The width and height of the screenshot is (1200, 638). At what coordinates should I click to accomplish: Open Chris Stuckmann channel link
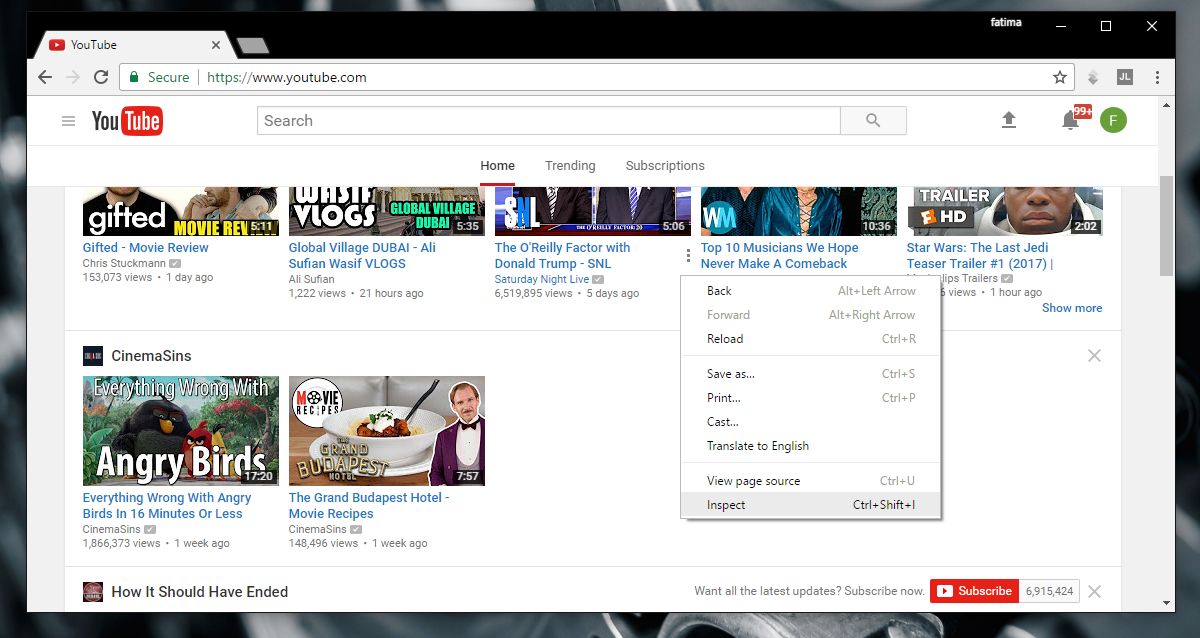(124, 263)
